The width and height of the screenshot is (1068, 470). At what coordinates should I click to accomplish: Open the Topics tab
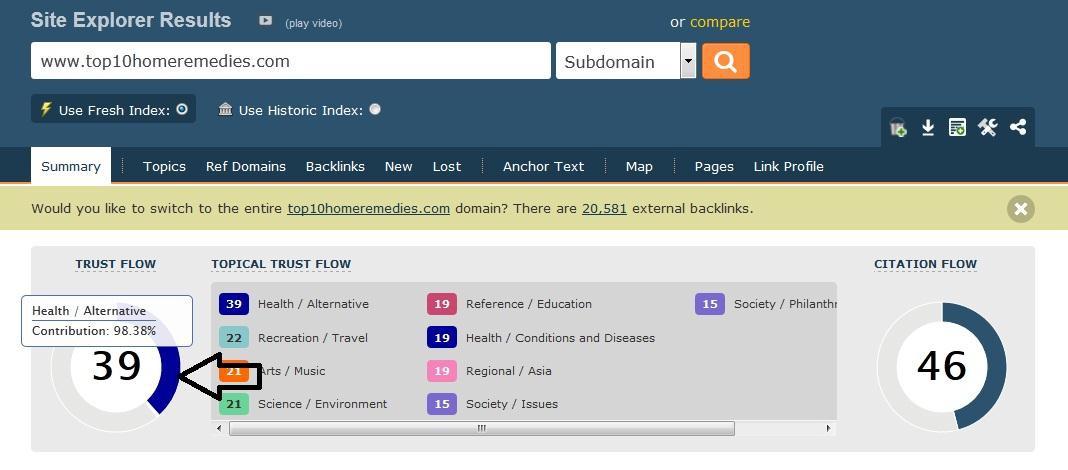pyautogui.click(x=164, y=166)
